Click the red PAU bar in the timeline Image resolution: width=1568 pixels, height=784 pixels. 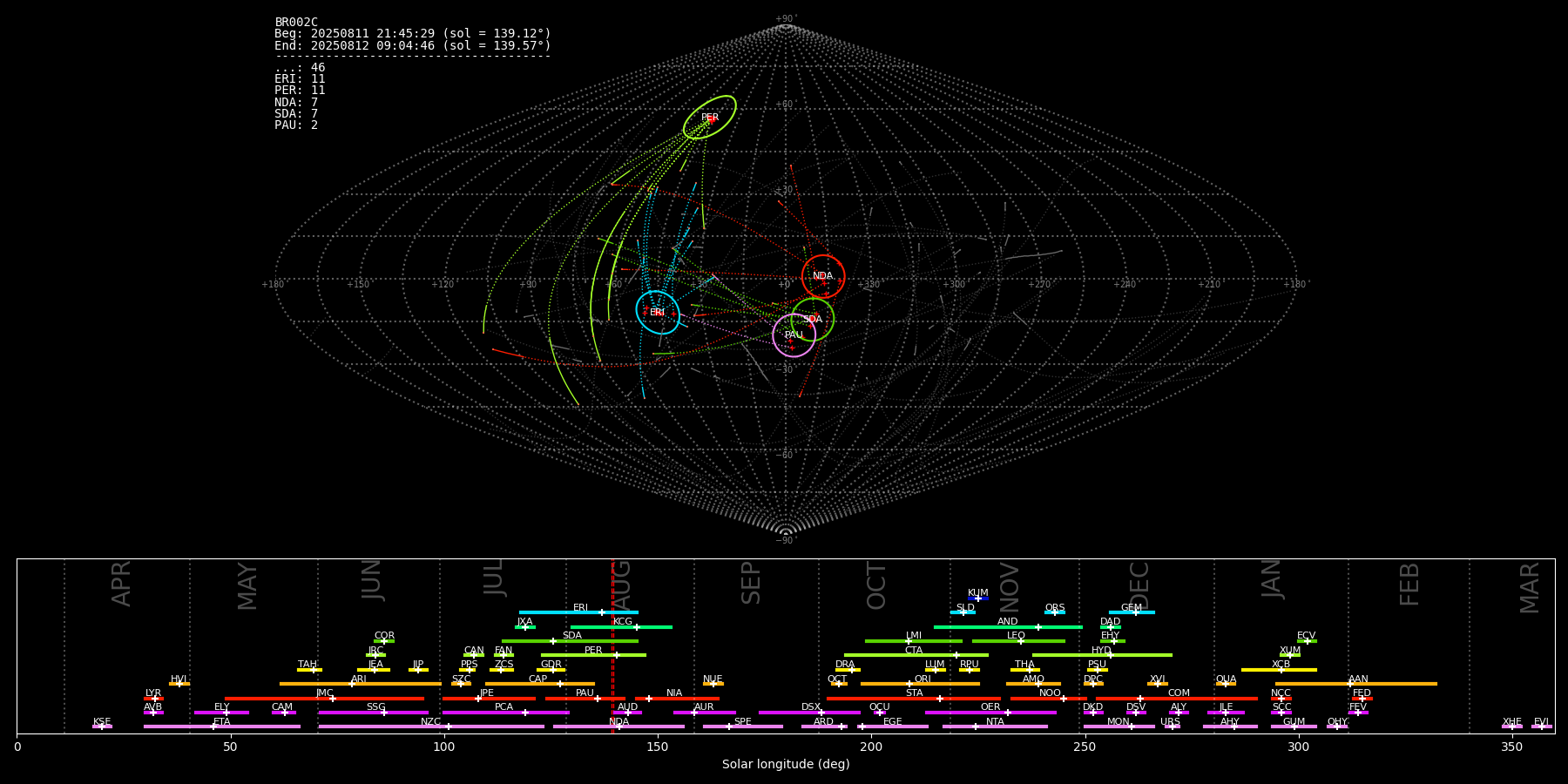585,699
